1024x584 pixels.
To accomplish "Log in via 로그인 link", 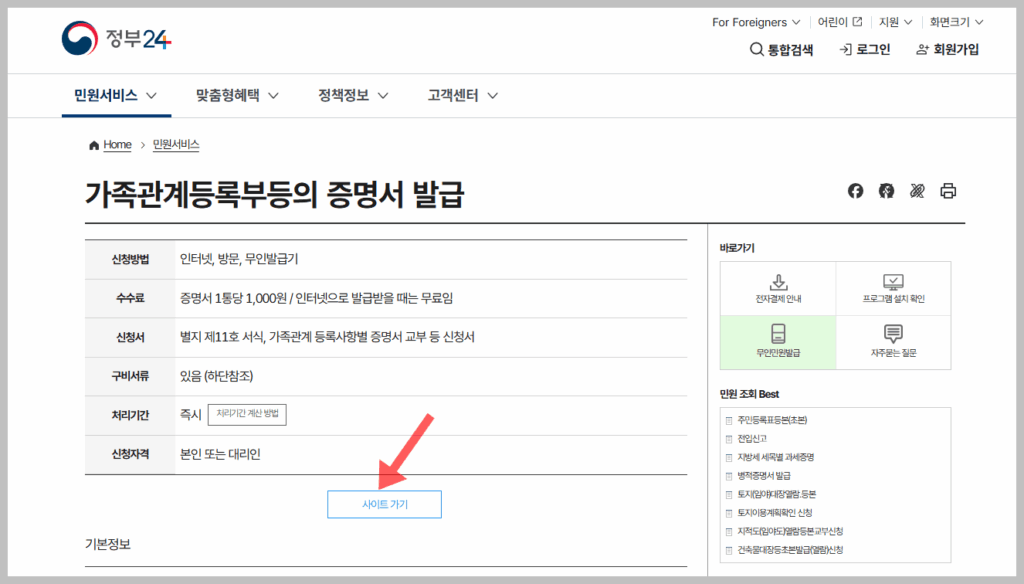I will (860, 48).
